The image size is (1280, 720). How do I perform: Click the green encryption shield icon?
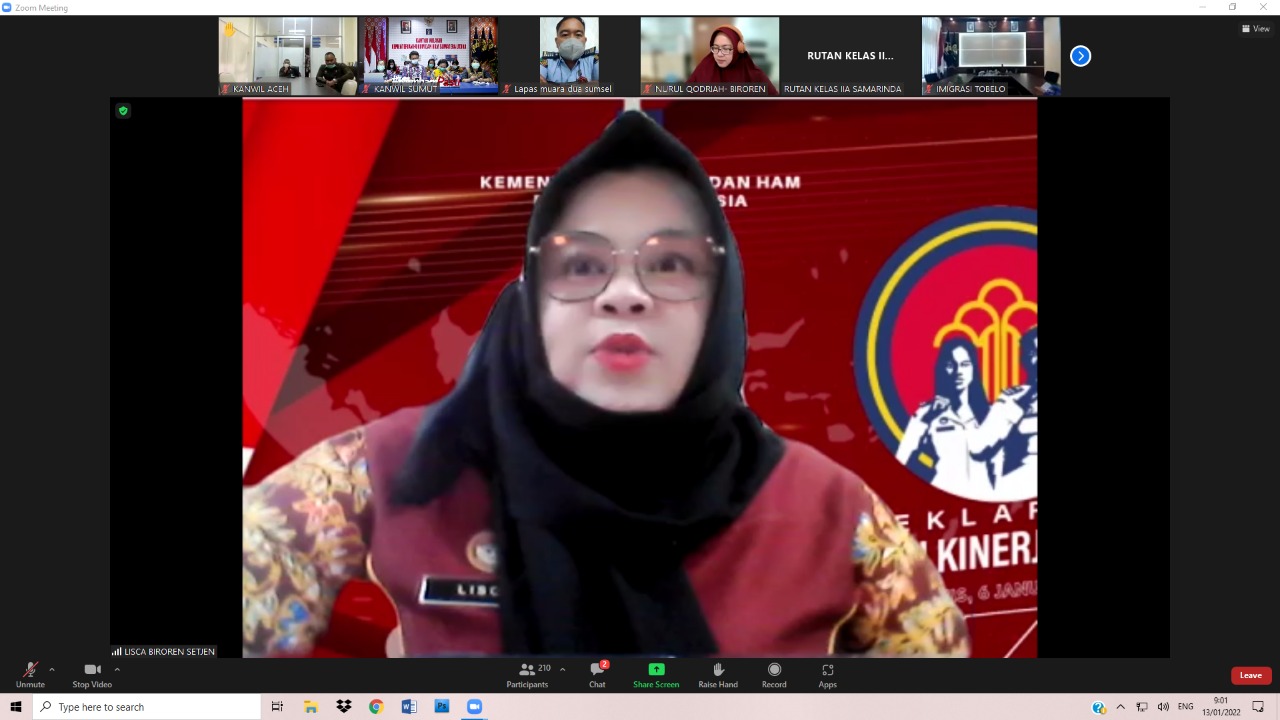coord(123,111)
